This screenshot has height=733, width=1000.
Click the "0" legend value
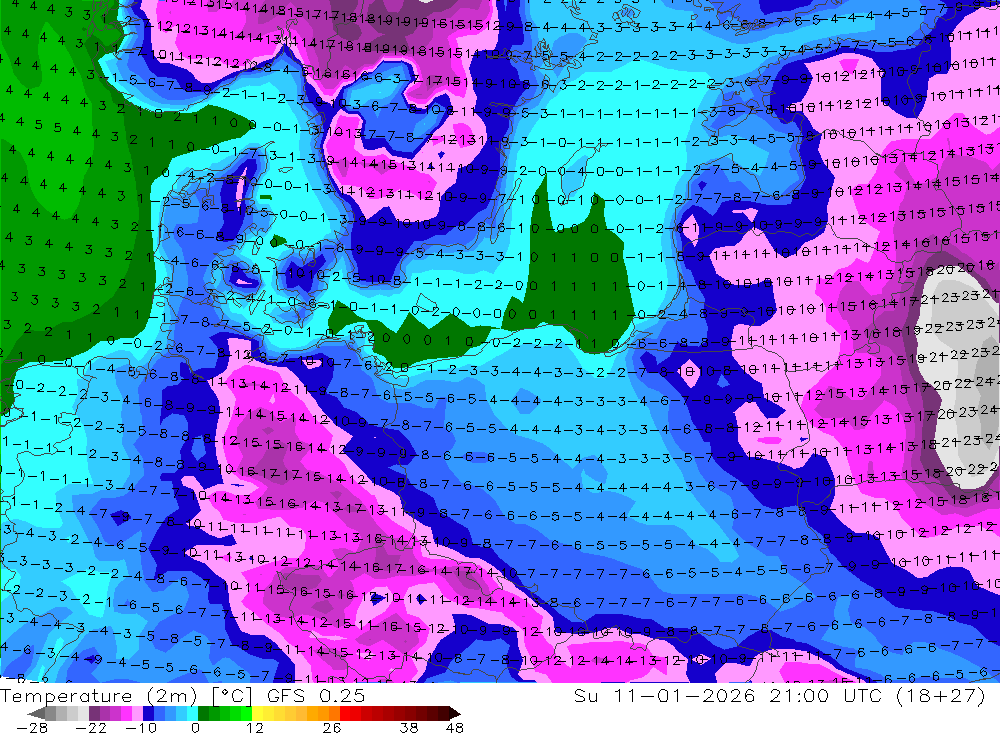coord(195,728)
